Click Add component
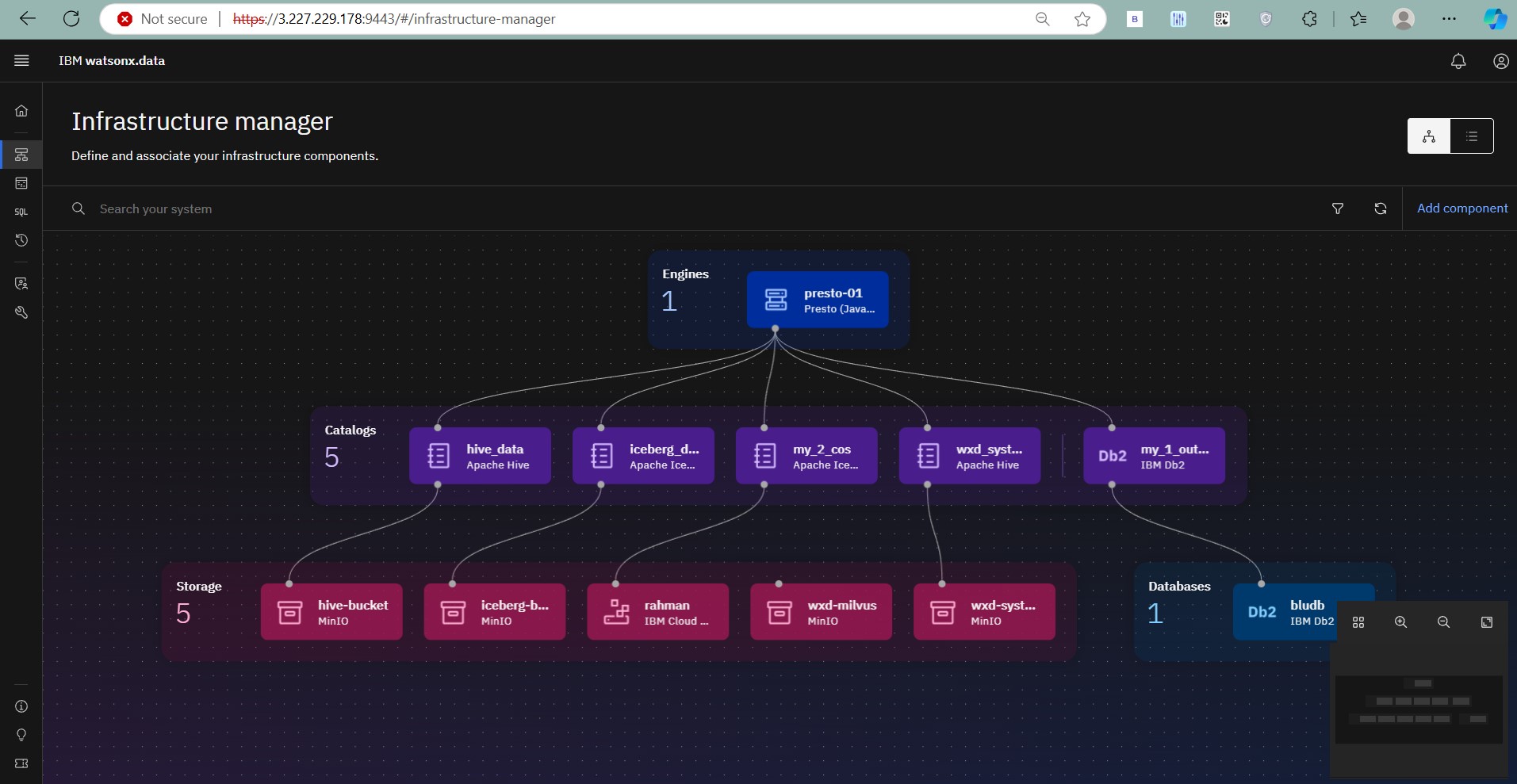 point(1462,208)
